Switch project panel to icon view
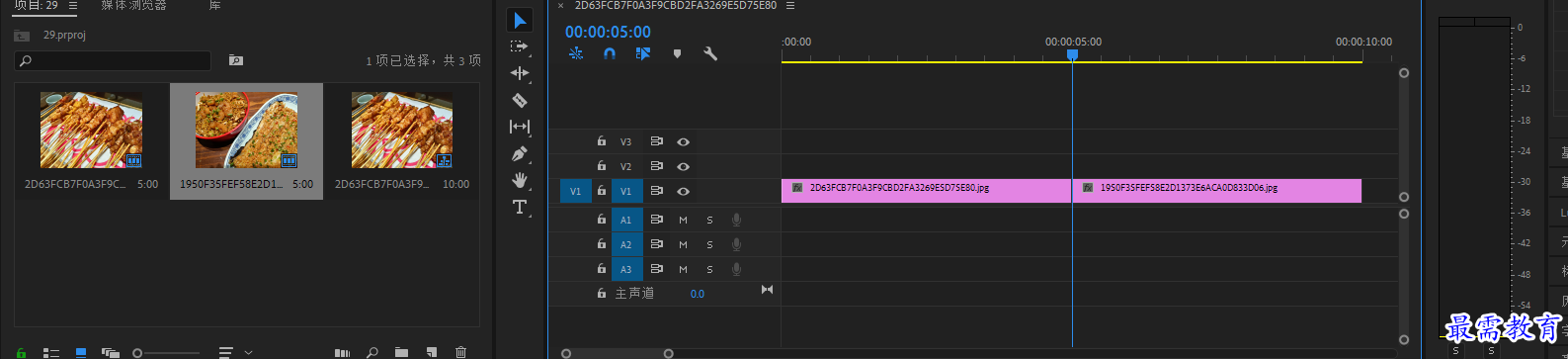This screenshot has width=1568, height=359. coord(81,352)
